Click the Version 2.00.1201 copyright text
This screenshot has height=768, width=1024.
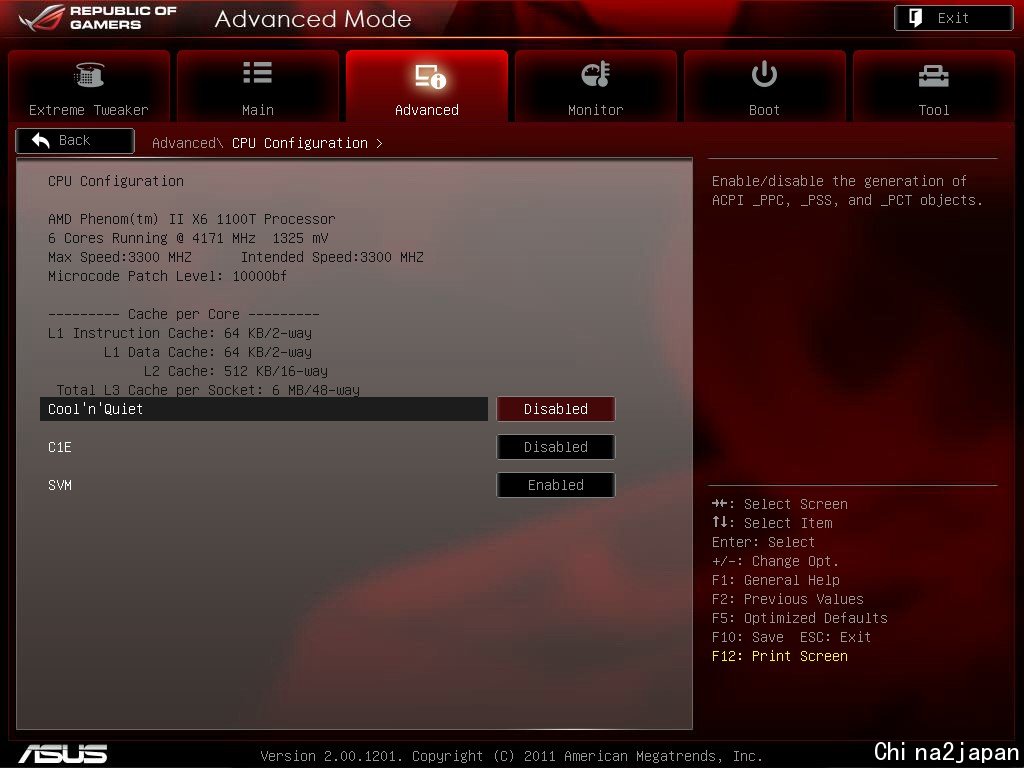pos(511,756)
